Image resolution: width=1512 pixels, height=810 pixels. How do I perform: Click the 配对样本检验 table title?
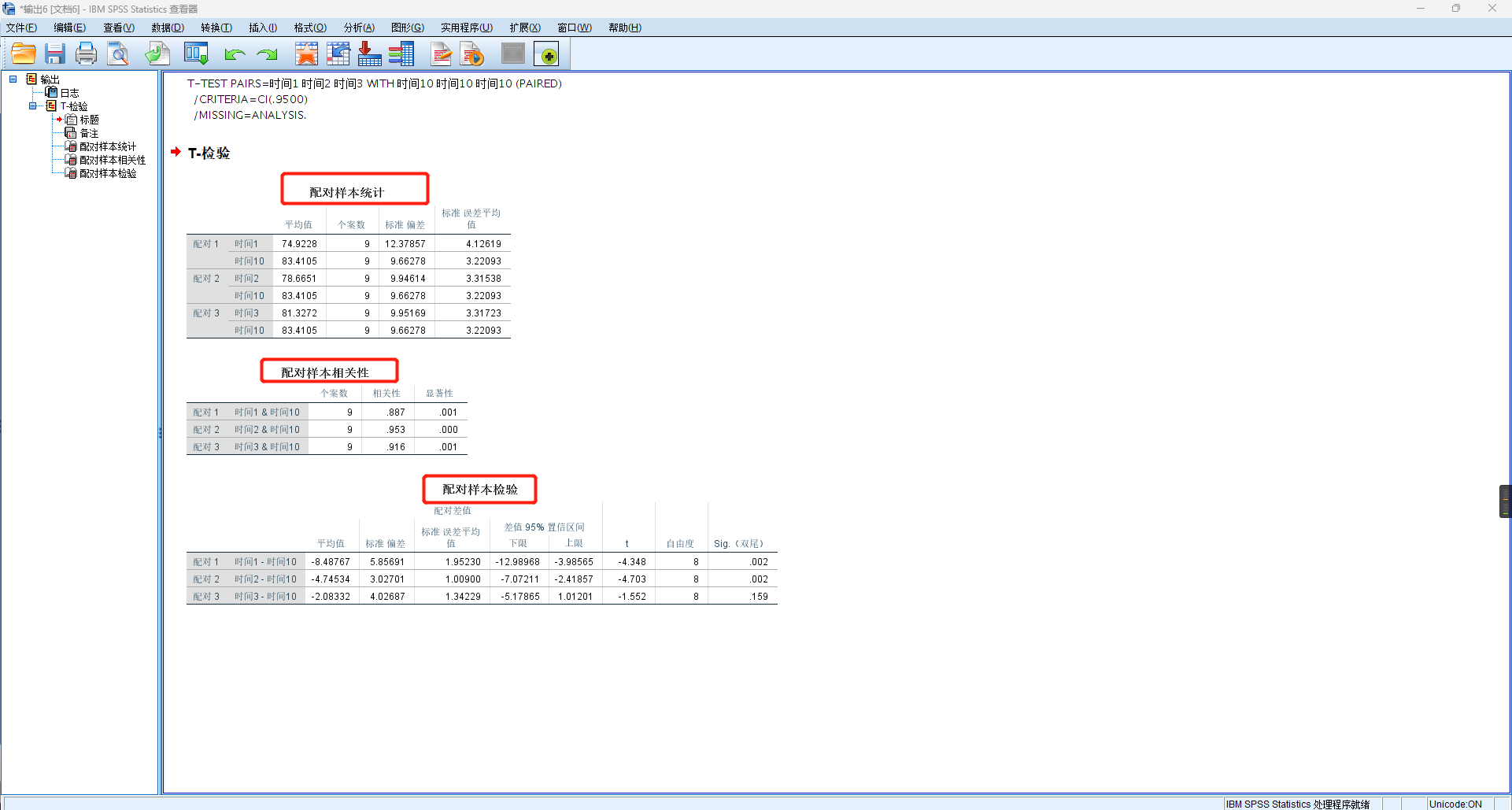(x=480, y=489)
